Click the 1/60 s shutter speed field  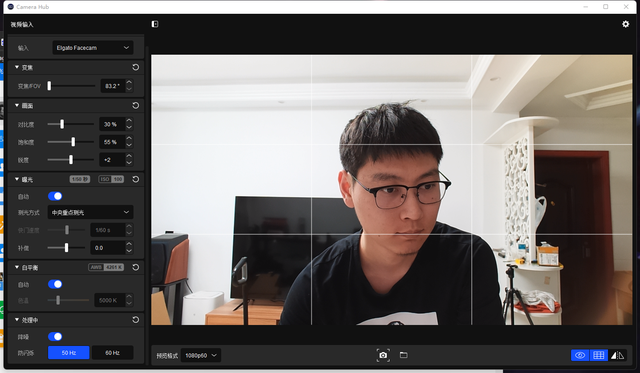[x=108, y=230]
